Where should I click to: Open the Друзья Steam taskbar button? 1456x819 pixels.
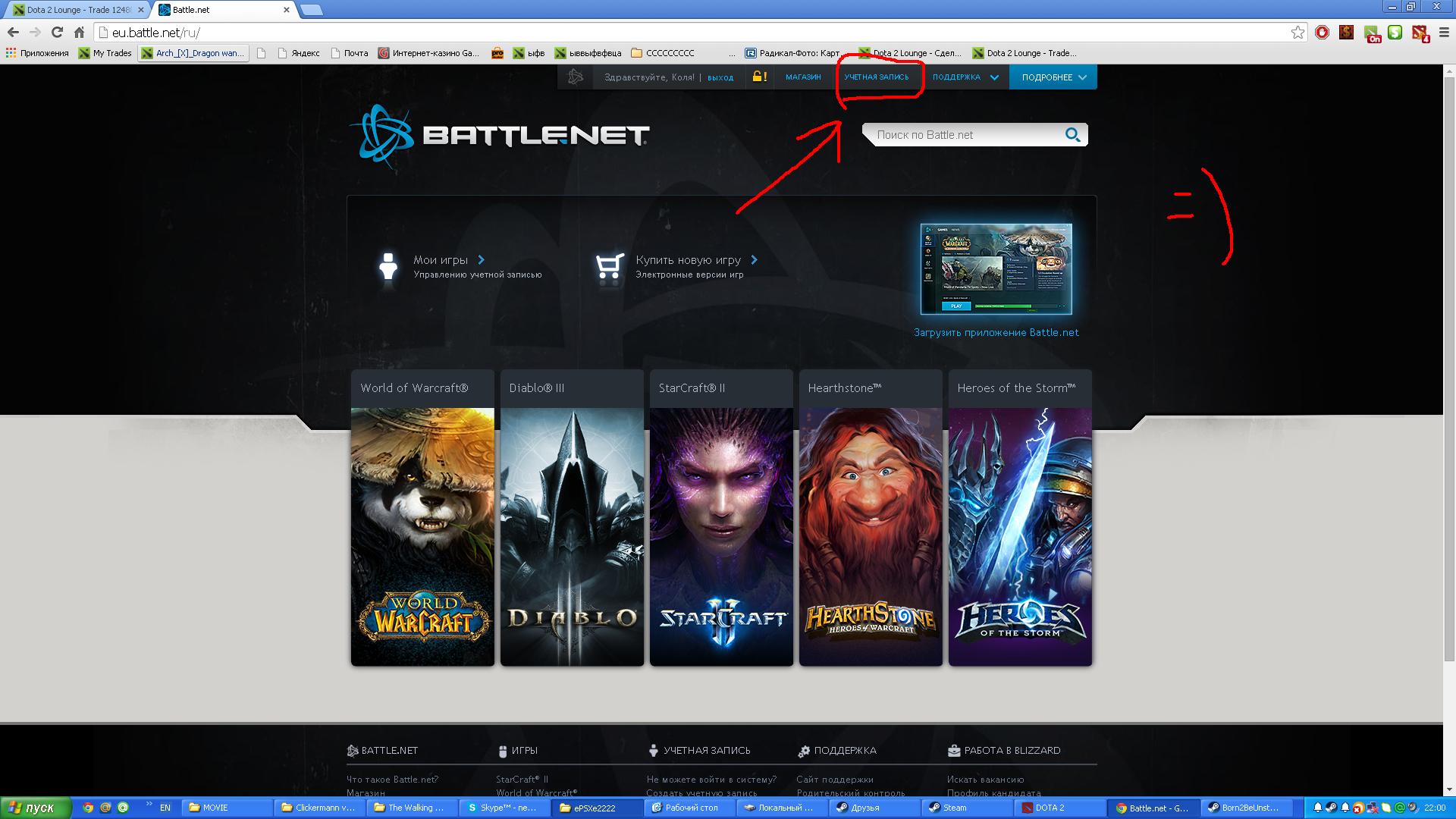coord(876,808)
